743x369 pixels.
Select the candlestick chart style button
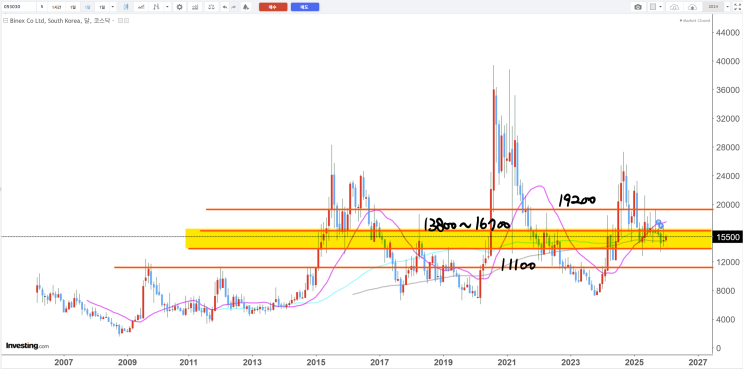tap(126, 7)
